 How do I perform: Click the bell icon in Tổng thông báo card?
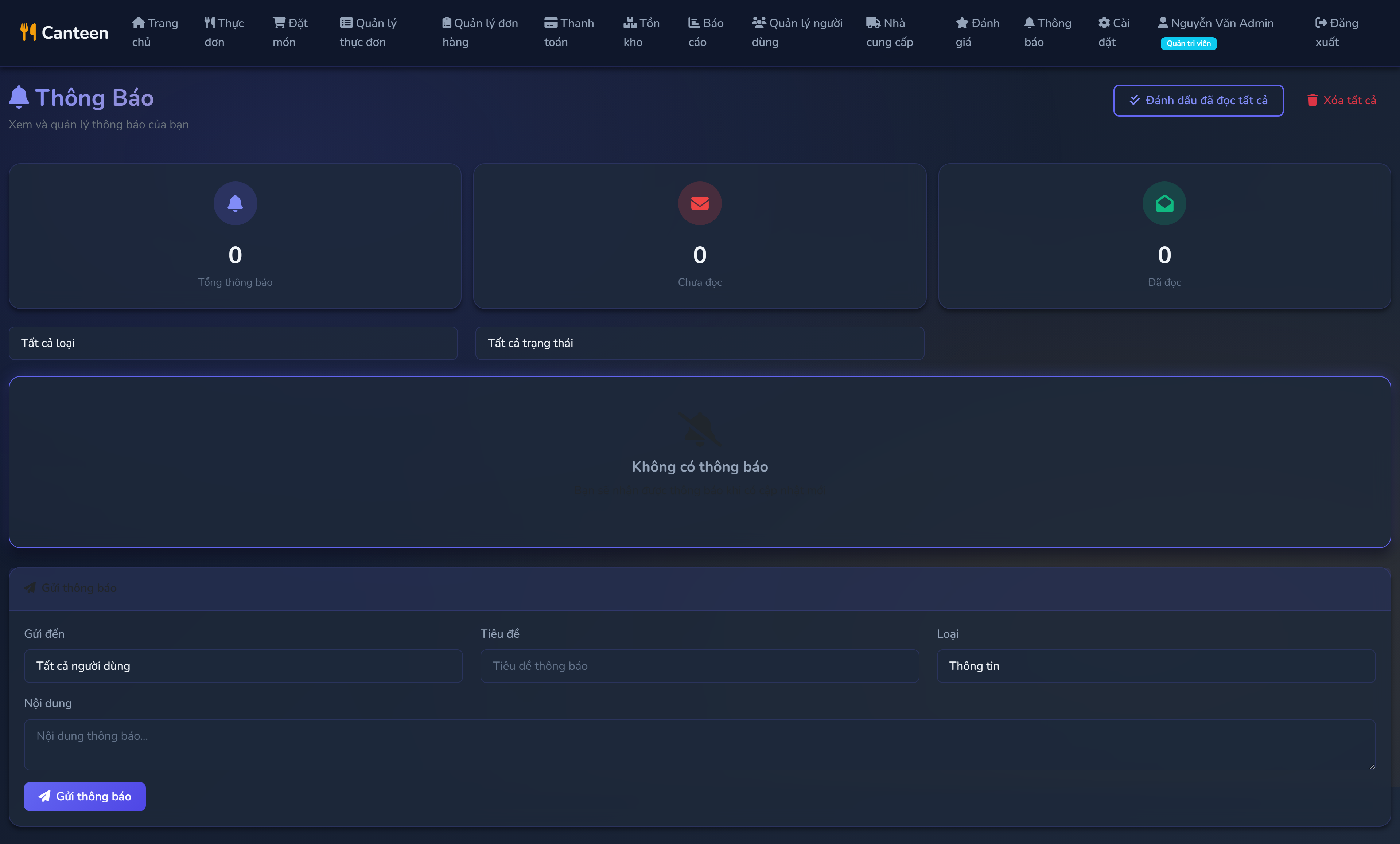pos(235,203)
